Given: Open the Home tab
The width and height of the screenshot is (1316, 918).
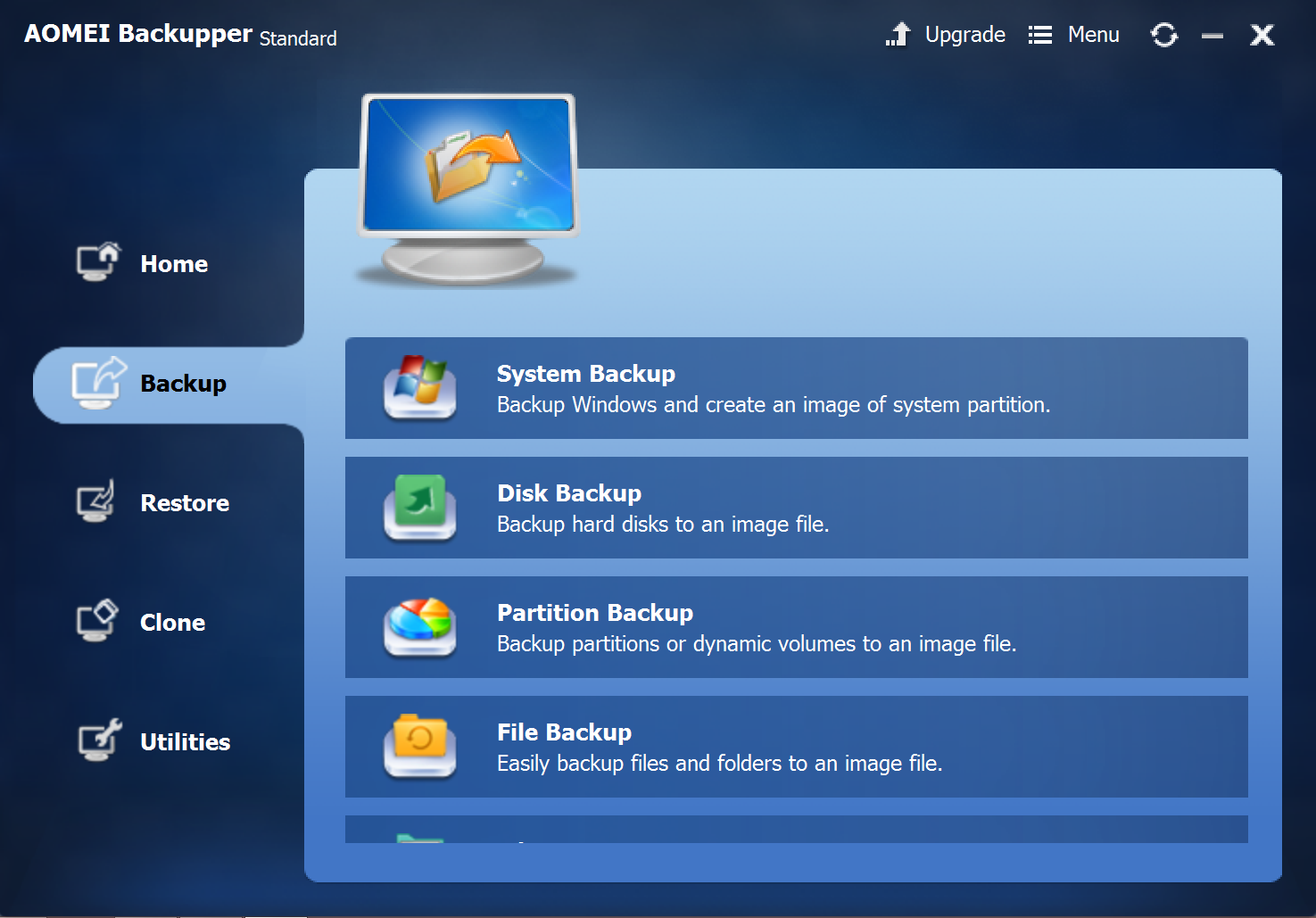Looking at the screenshot, I should 174,264.
